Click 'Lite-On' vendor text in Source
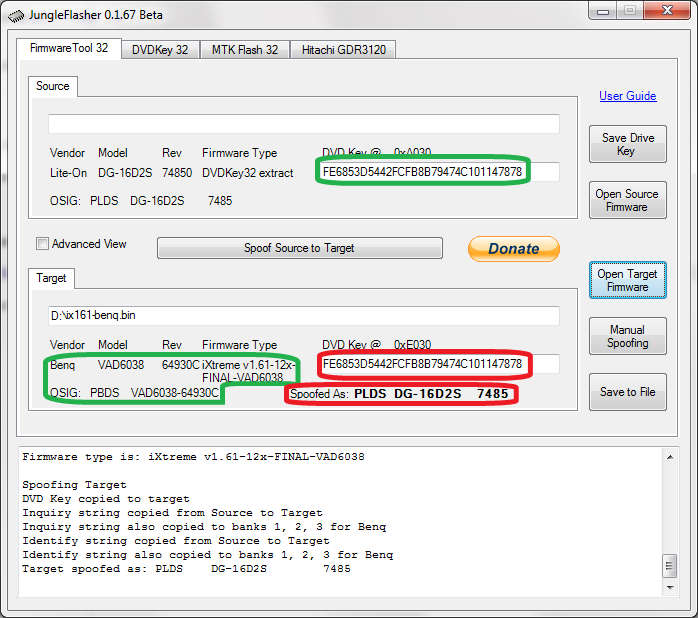This screenshot has width=698, height=618. coord(68,173)
